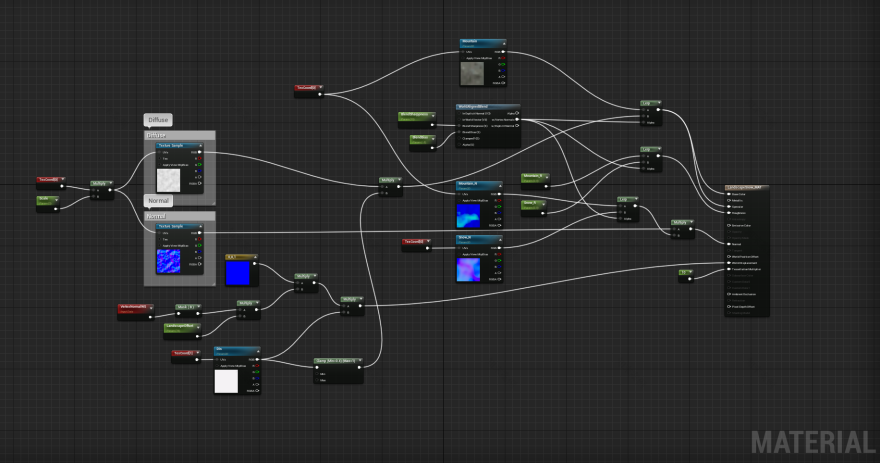Select the BlendBias parameter node

(422, 137)
